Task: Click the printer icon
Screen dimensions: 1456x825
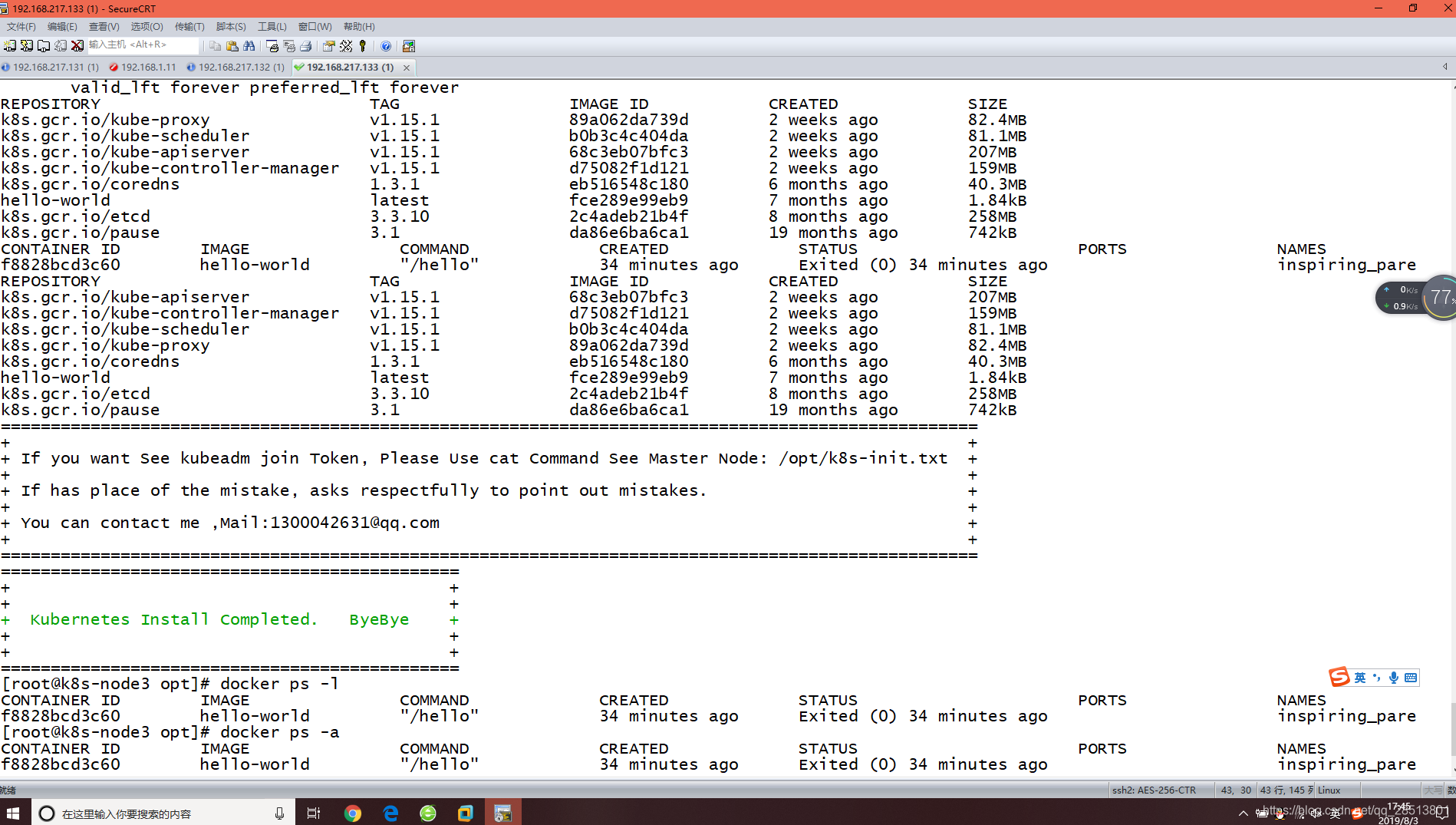Action: (306, 46)
